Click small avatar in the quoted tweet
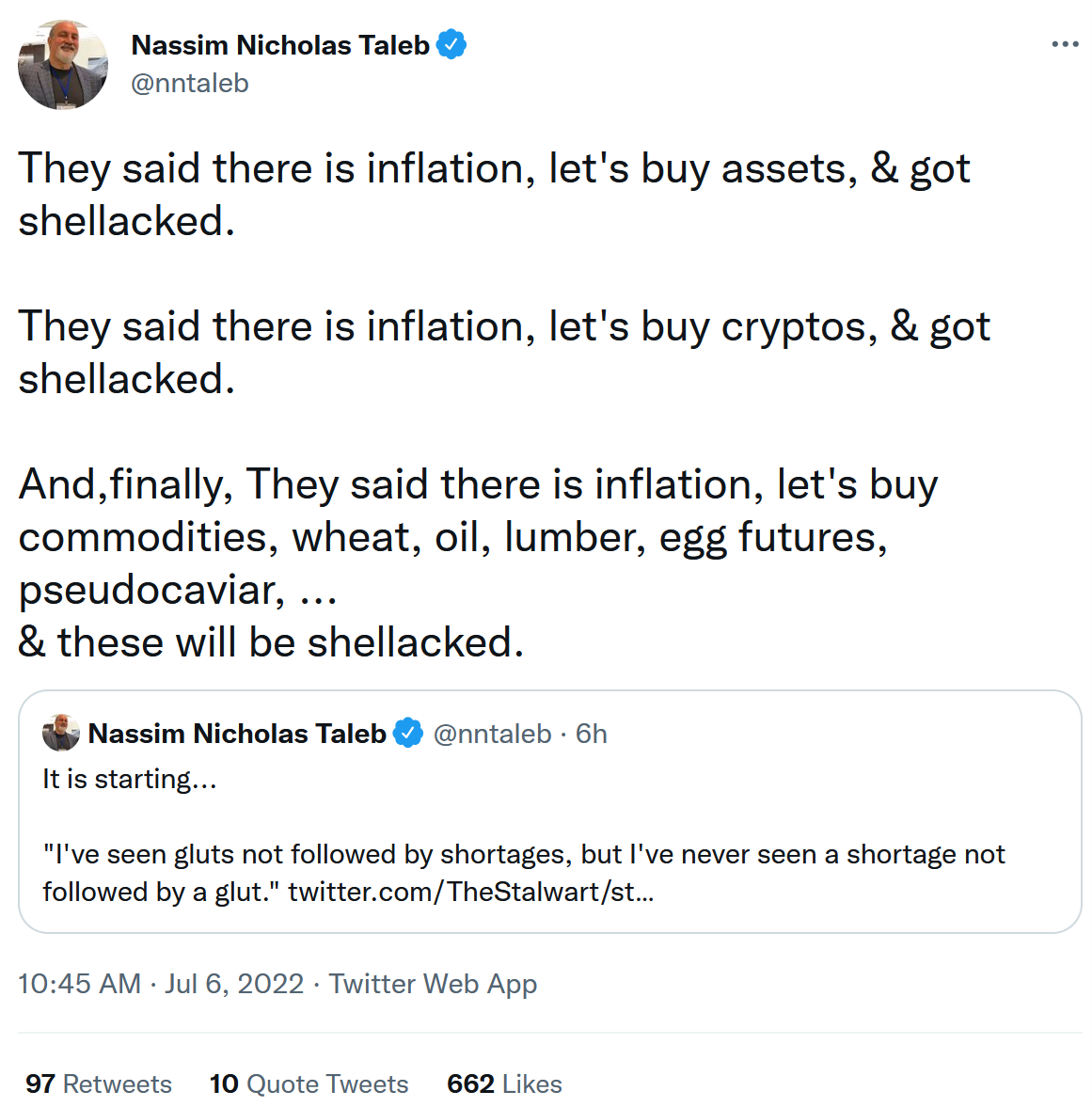Image resolution: width=1092 pixels, height=1107 pixels. (61, 733)
